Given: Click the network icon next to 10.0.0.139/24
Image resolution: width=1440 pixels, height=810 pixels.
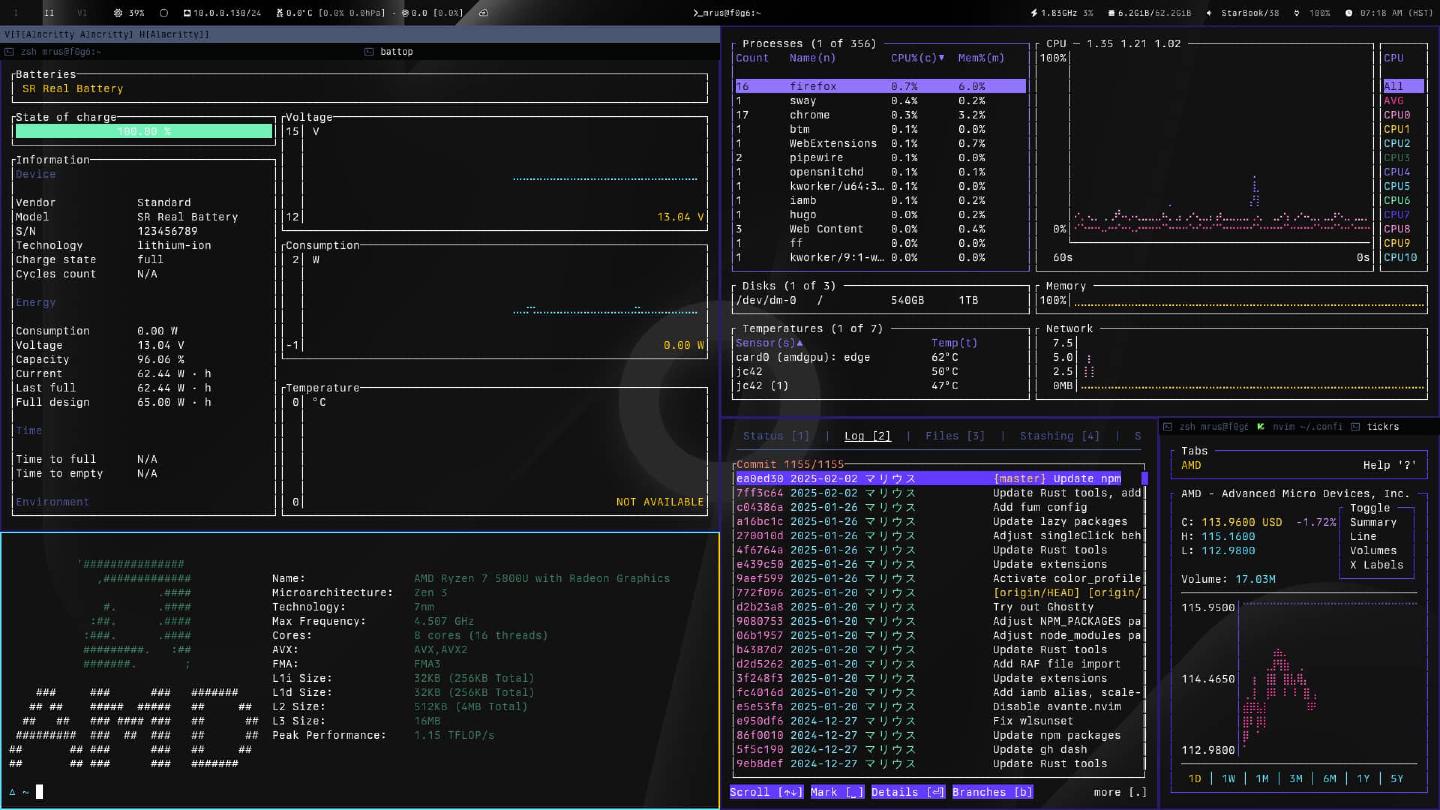Looking at the screenshot, I should pos(187,13).
